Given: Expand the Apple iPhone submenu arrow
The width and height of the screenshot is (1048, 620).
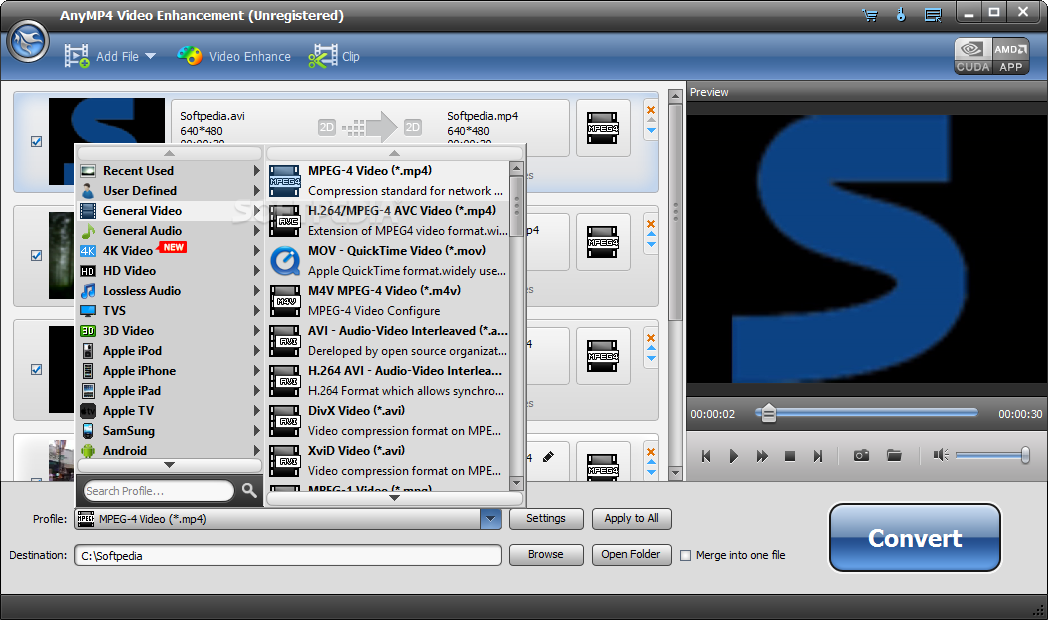Looking at the screenshot, I should (257, 371).
